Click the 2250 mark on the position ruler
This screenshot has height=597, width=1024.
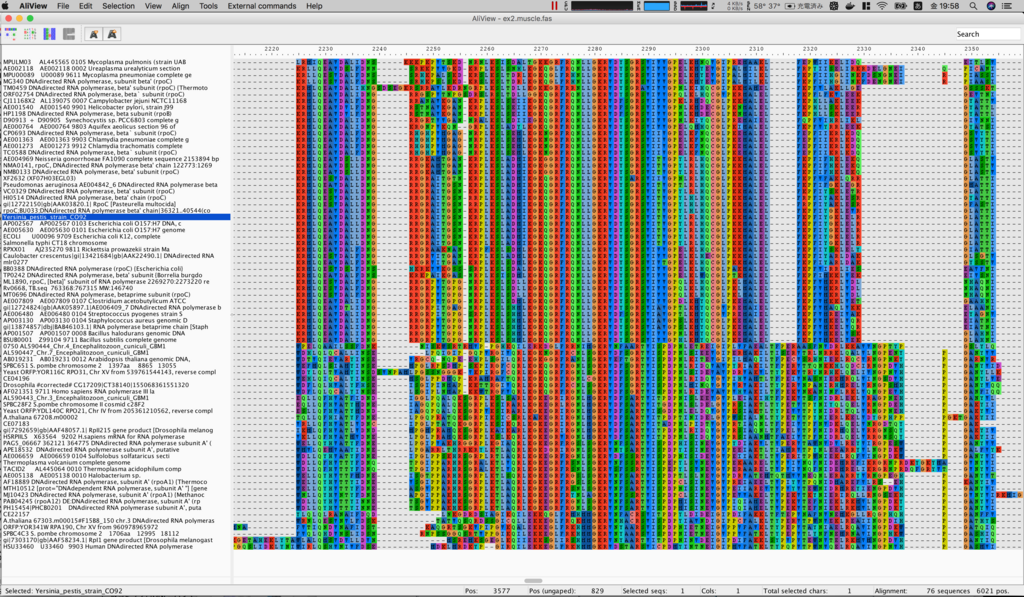click(x=433, y=49)
